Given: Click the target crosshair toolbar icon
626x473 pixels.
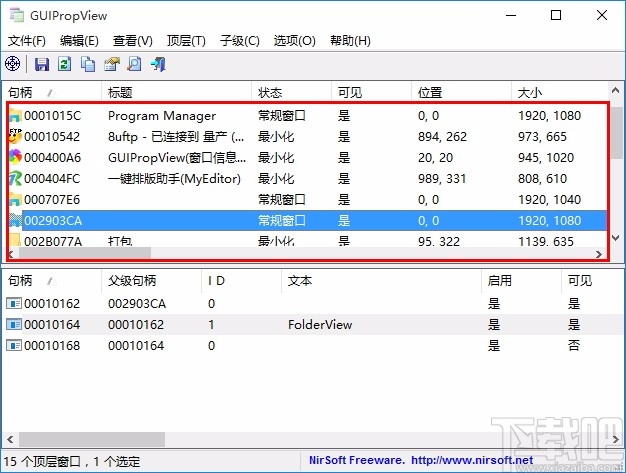Looking at the screenshot, I should tap(13, 64).
